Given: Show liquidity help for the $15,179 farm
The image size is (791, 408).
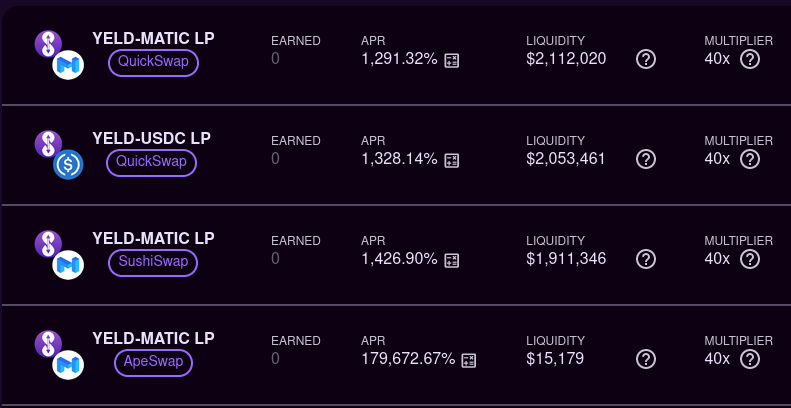Looking at the screenshot, I should [646, 359].
